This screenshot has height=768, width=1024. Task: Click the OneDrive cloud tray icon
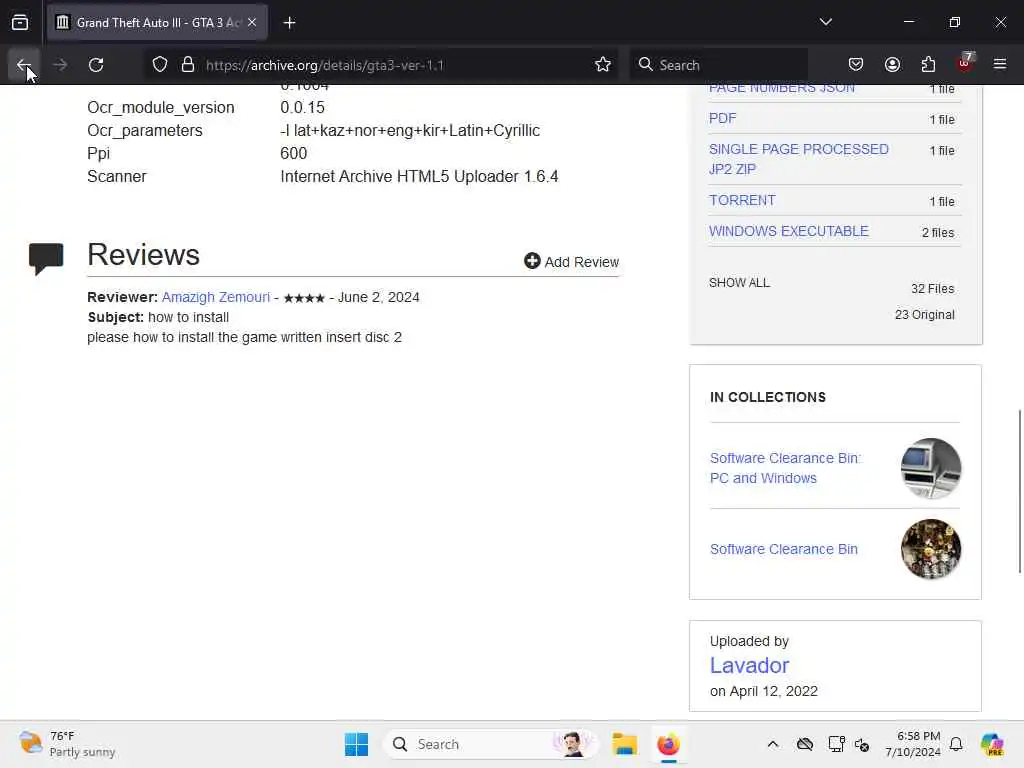point(805,744)
